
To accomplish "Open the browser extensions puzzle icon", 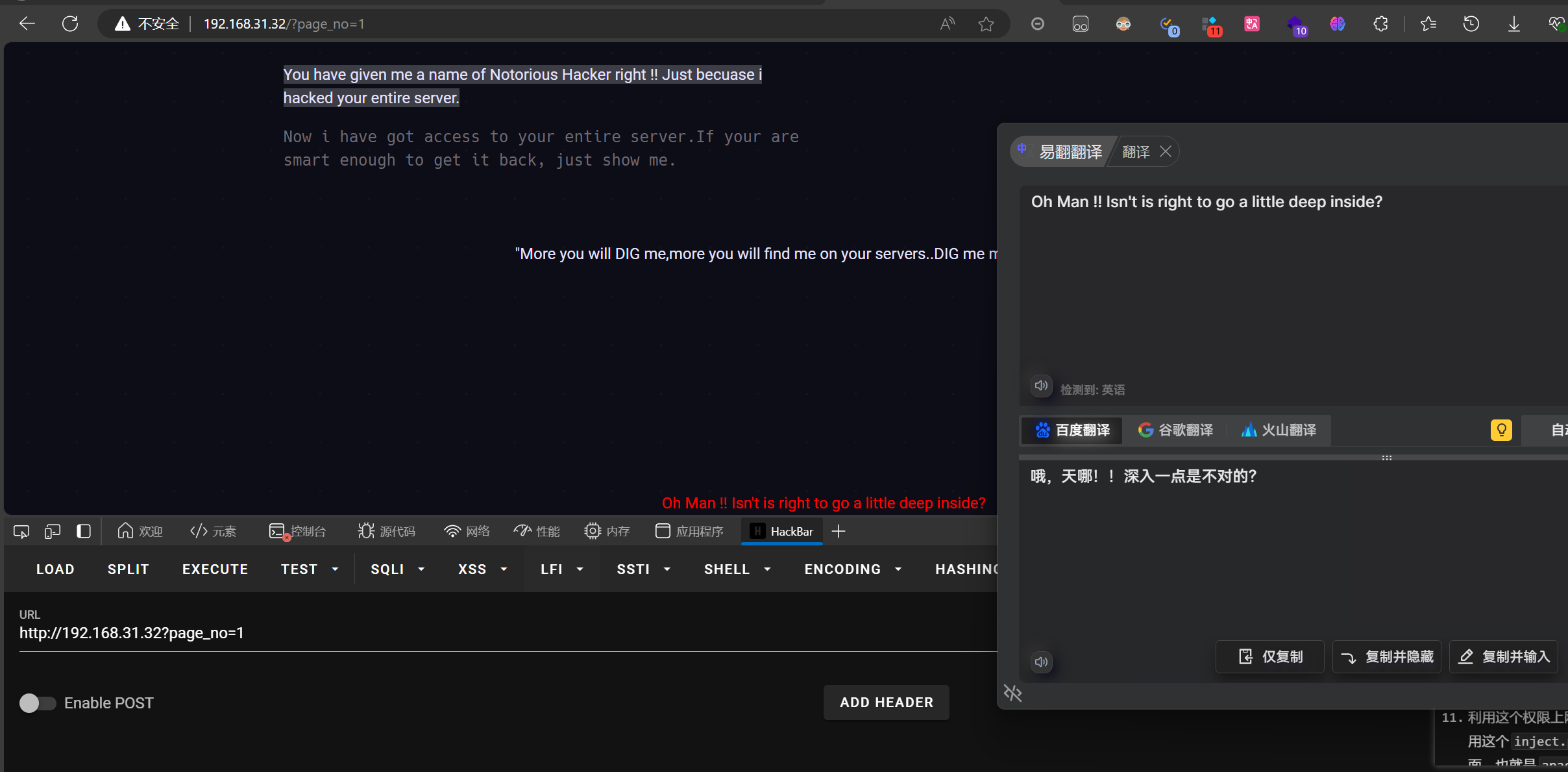I will click(1380, 24).
